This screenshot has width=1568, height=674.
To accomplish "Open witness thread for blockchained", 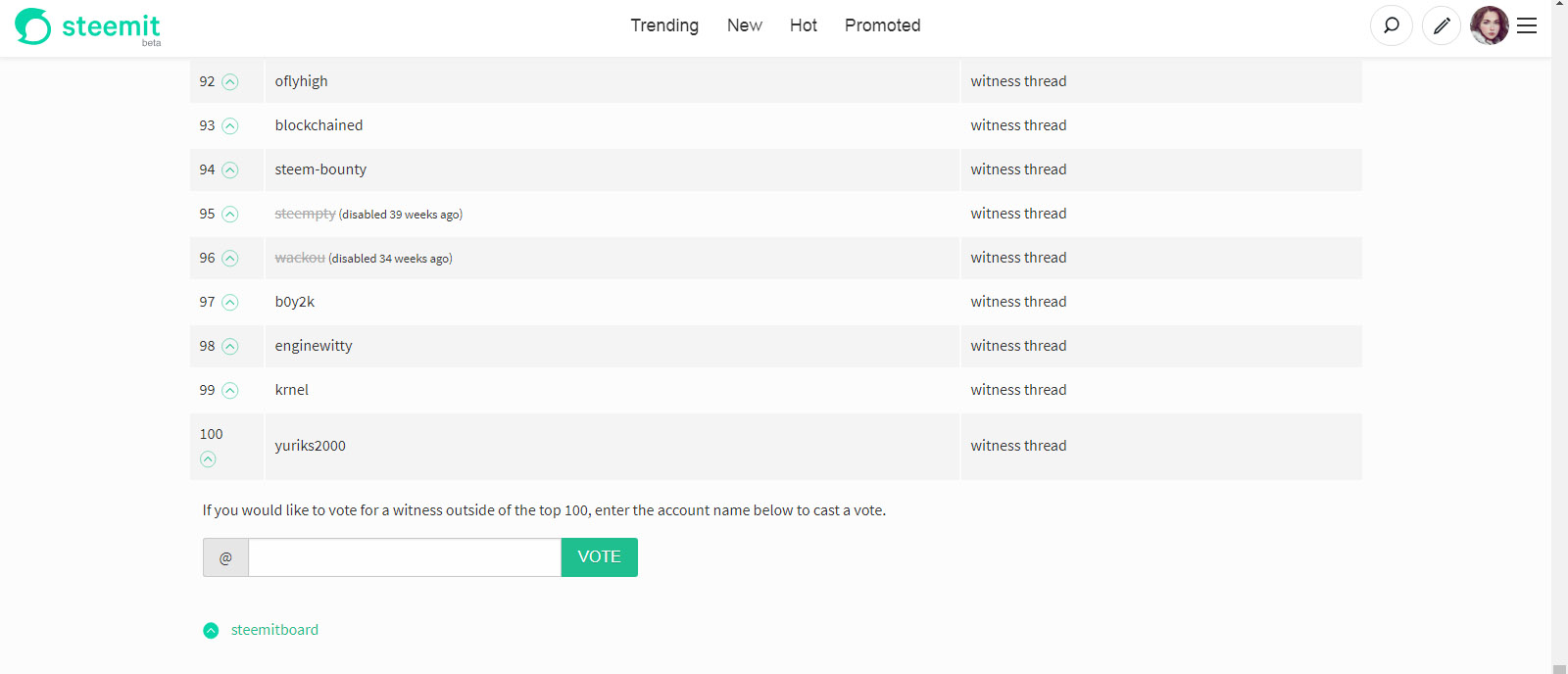I will (x=1018, y=125).
